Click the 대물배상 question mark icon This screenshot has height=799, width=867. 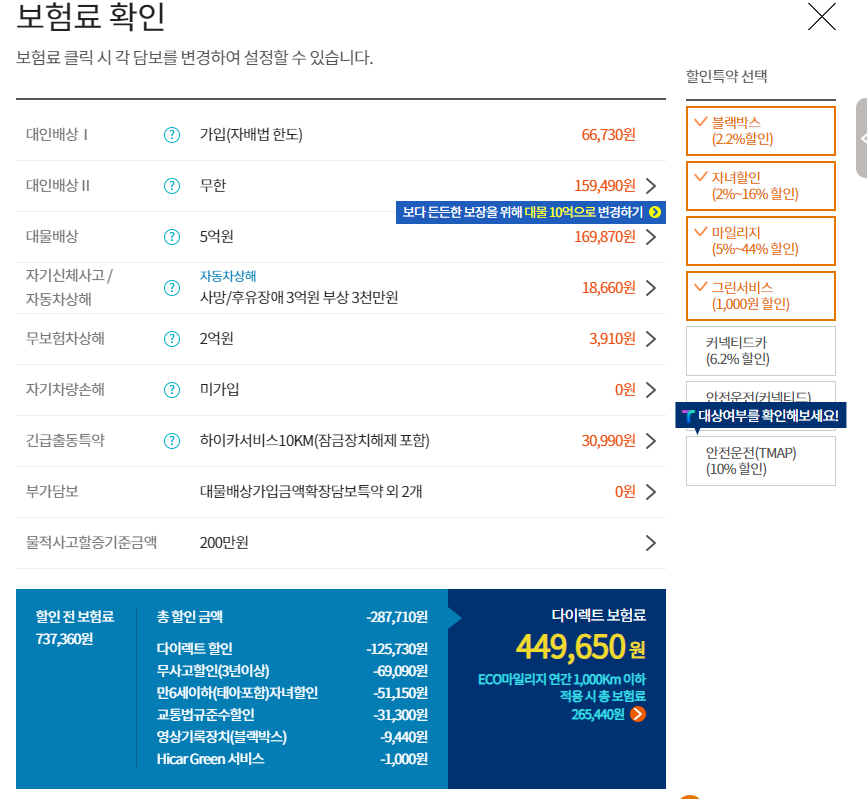171,237
